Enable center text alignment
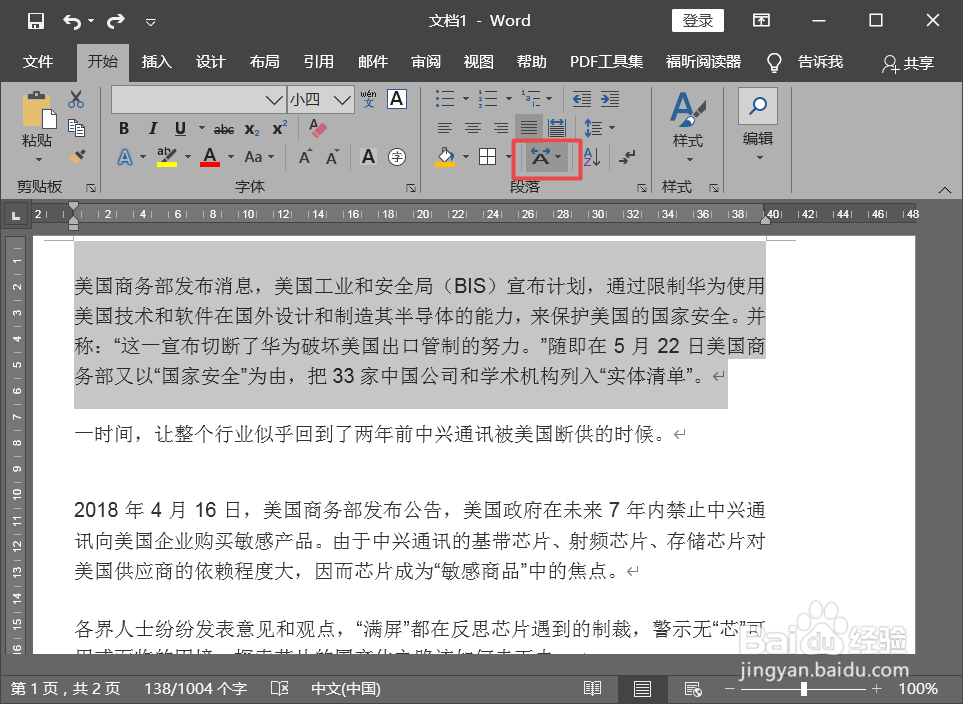This screenshot has width=963, height=704. coord(472,126)
